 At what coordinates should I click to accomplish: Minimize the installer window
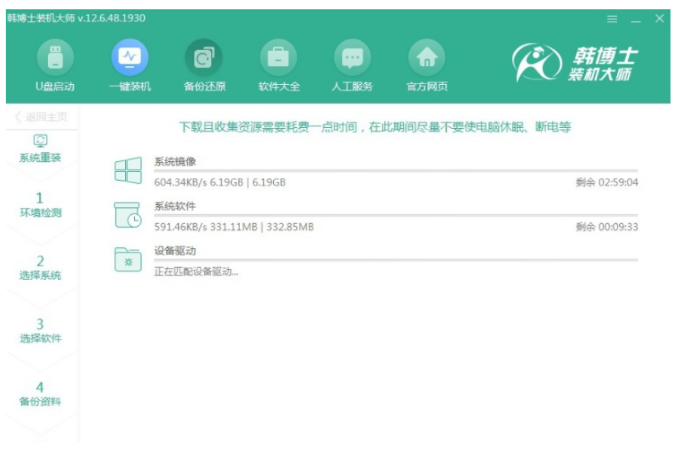coord(636,19)
